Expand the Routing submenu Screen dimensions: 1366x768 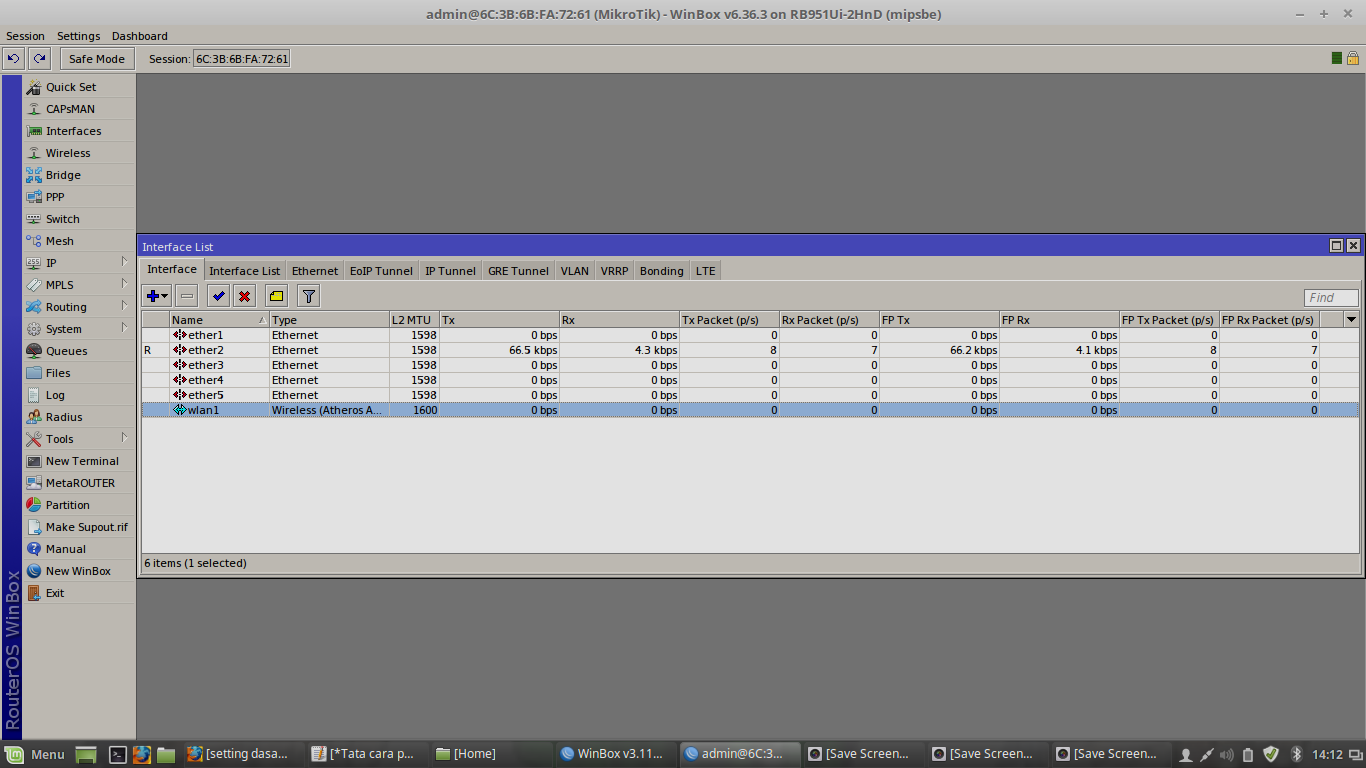click(79, 307)
